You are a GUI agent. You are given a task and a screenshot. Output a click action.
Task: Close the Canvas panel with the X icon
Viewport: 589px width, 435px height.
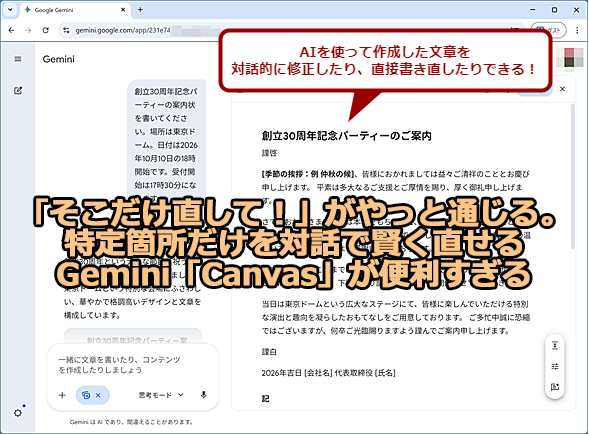click(562, 89)
